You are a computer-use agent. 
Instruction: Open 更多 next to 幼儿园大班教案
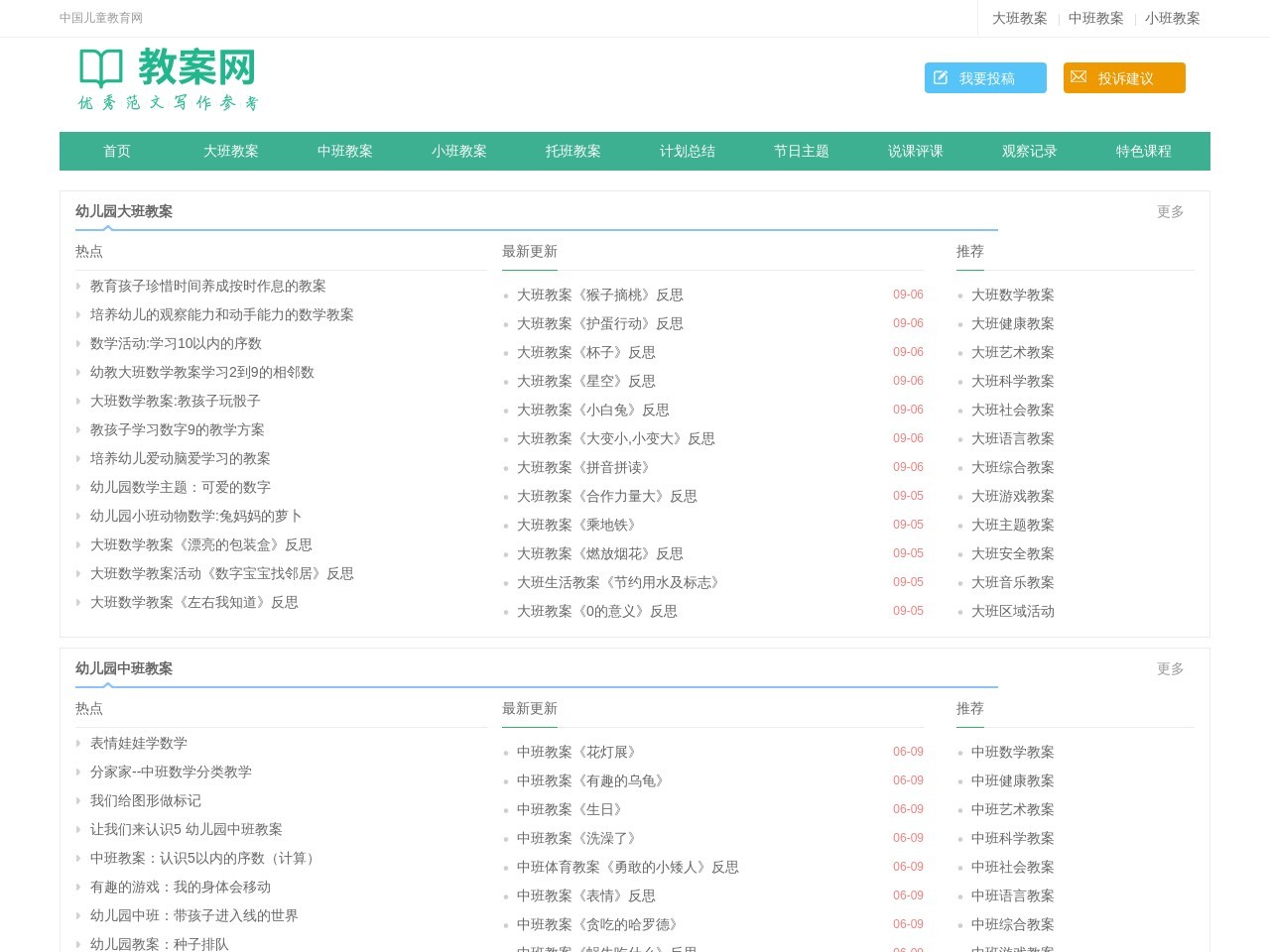(1170, 211)
